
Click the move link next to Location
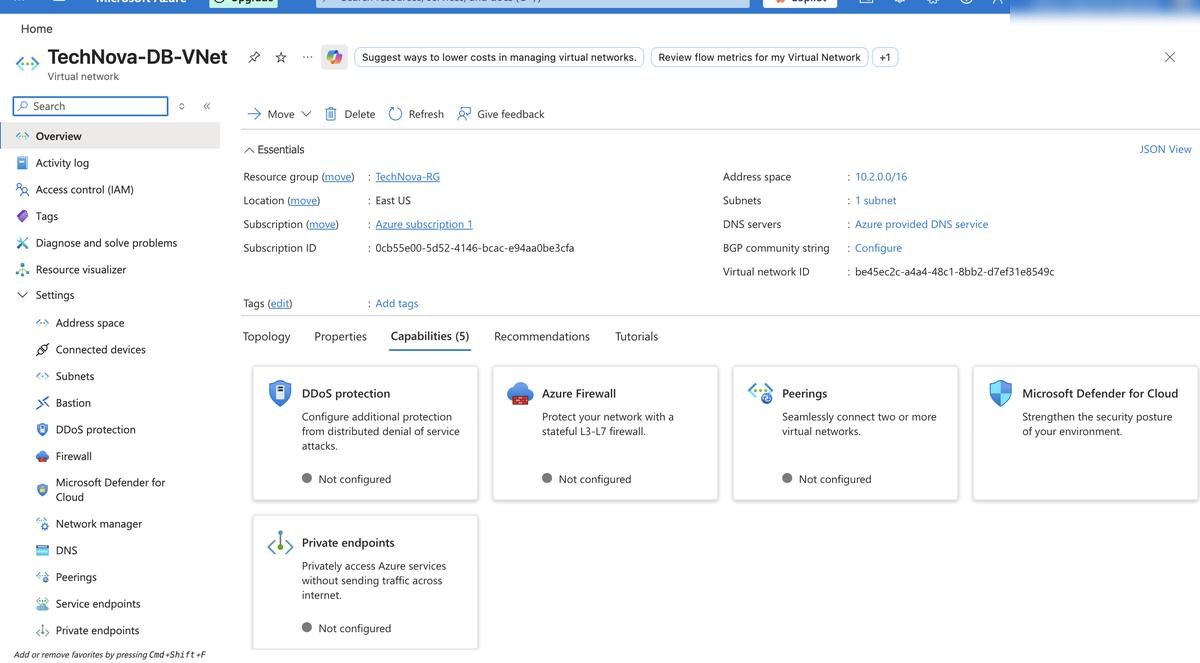304,200
